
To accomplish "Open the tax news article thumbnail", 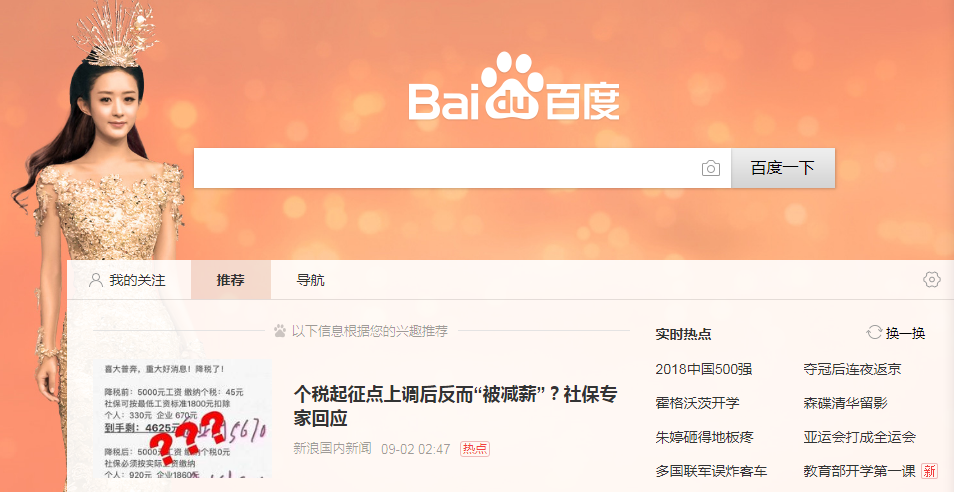I will 182,420.
